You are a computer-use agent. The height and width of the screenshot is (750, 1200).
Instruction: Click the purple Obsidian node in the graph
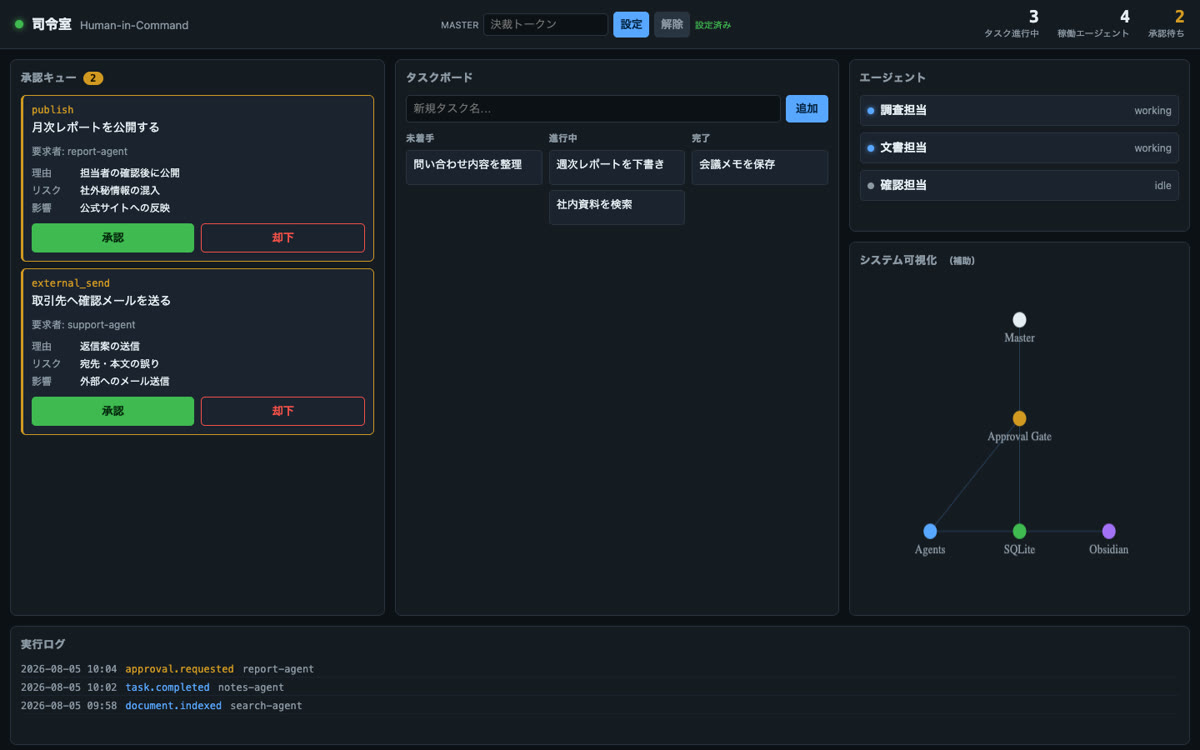pos(1108,531)
